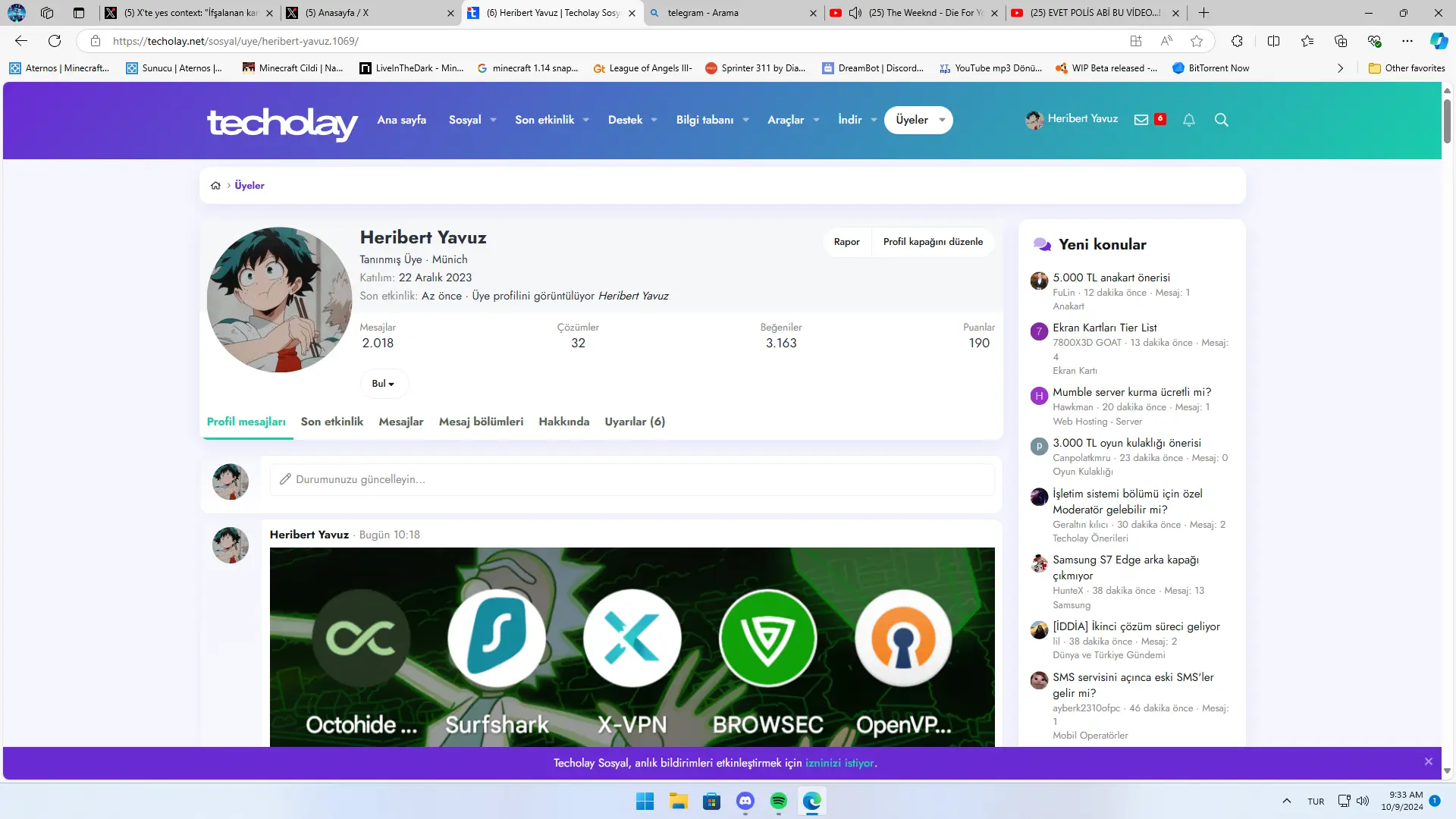Image resolution: width=1456 pixels, height=819 pixels.
Task: Switch to Son etkinlik profile tab
Action: pos(332,422)
